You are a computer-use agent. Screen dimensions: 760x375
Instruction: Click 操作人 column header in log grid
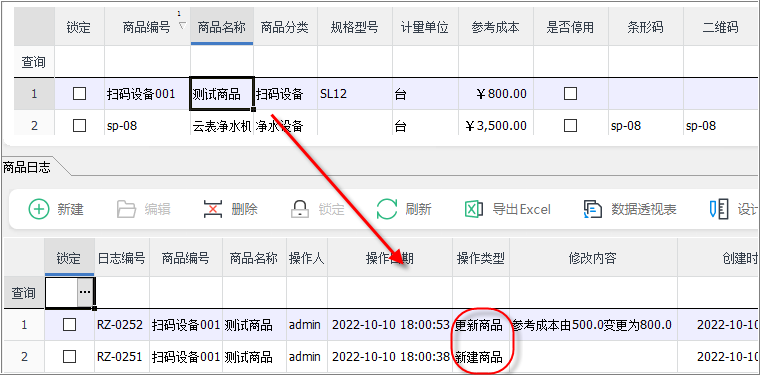tap(306, 258)
